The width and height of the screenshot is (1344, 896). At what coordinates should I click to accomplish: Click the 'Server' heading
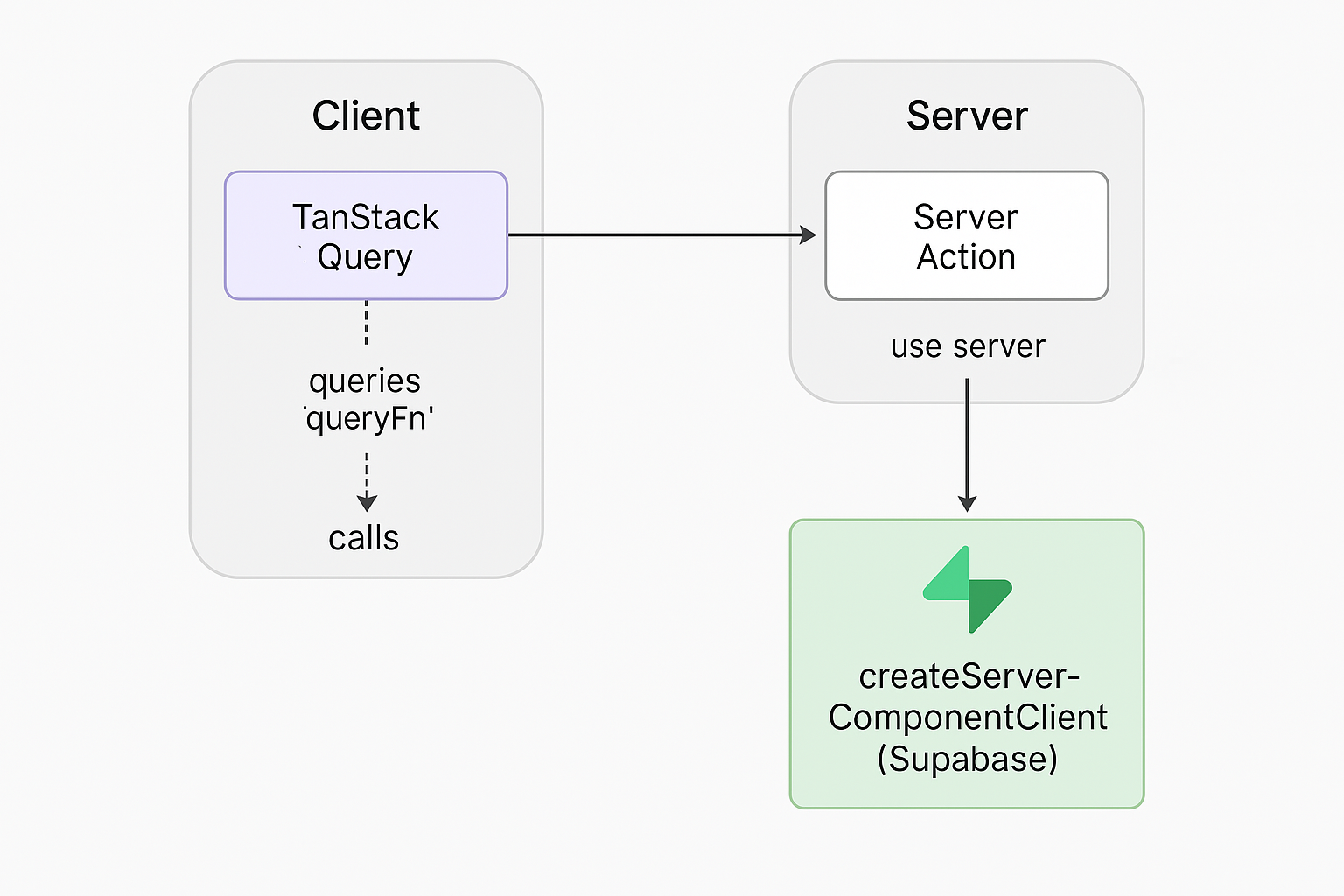(967, 115)
